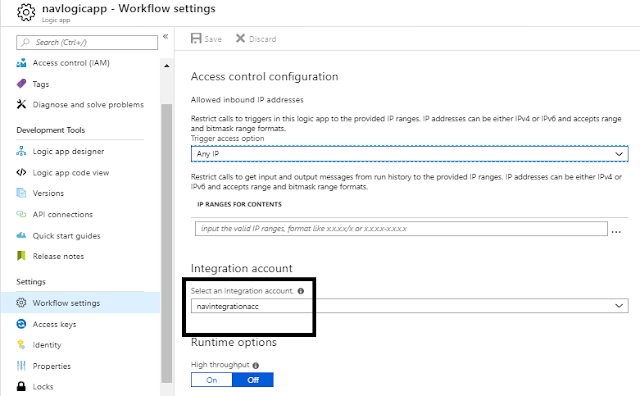This screenshot has width=640, height=396.
Task: Click the Access keys icon
Action: pyautogui.click(x=21, y=324)
